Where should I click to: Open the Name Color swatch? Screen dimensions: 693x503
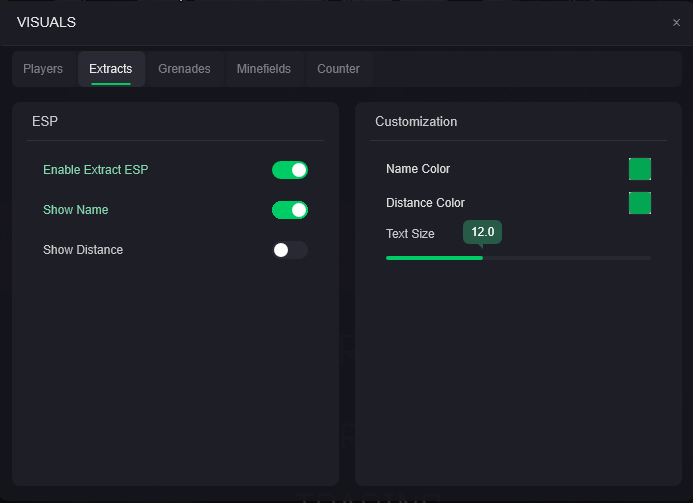pyautogui.click(x=640, y=169)
